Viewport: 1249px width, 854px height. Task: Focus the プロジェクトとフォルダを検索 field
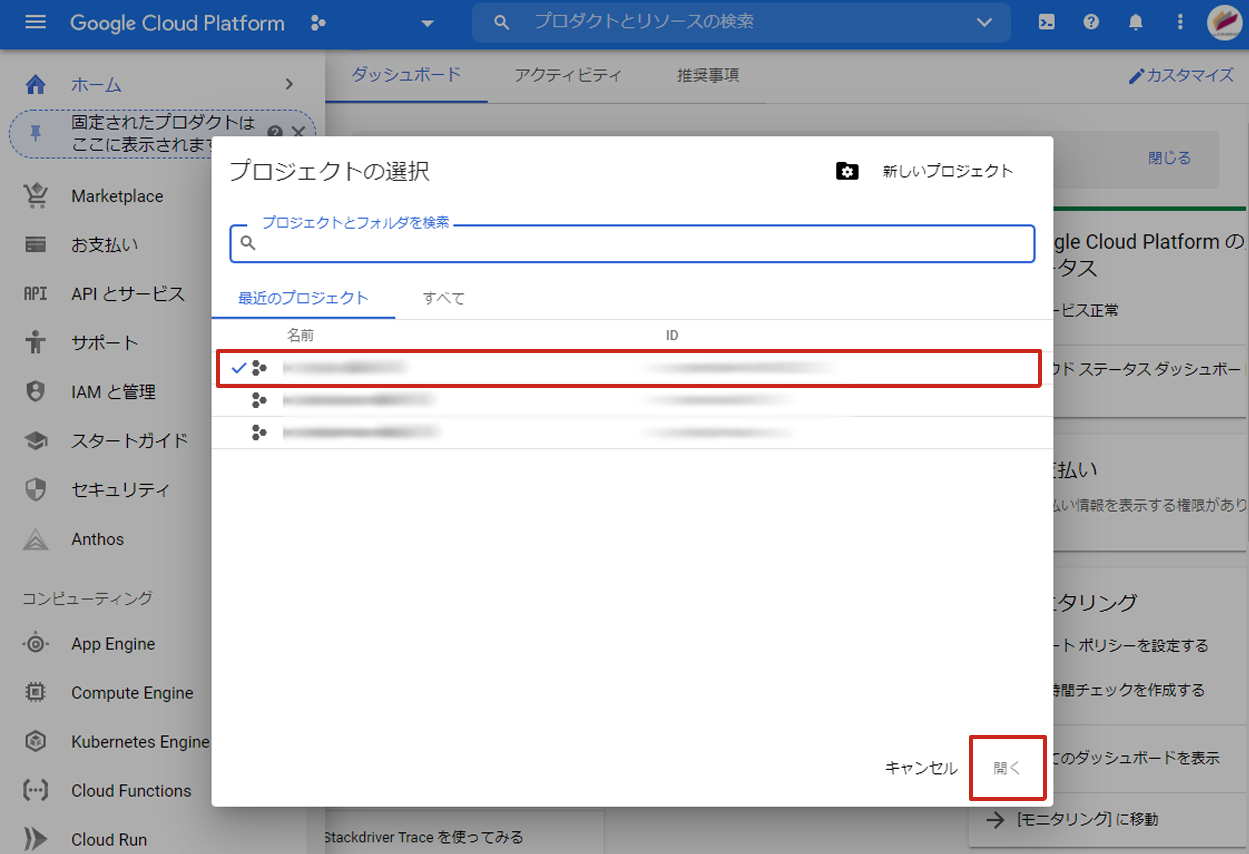pyautogui.click(x=640, y=244)
